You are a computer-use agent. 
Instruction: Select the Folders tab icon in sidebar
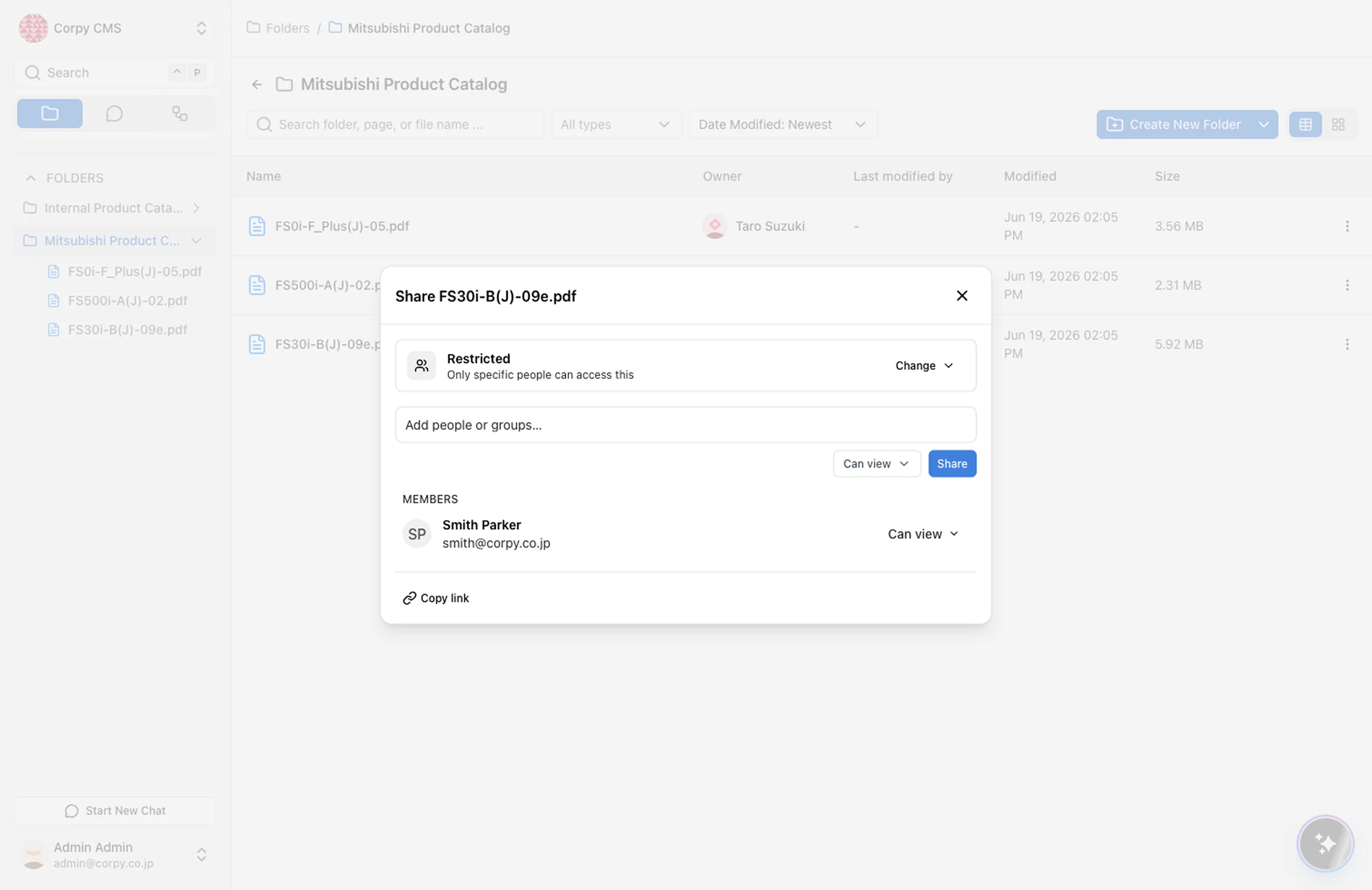click(50, 113)
